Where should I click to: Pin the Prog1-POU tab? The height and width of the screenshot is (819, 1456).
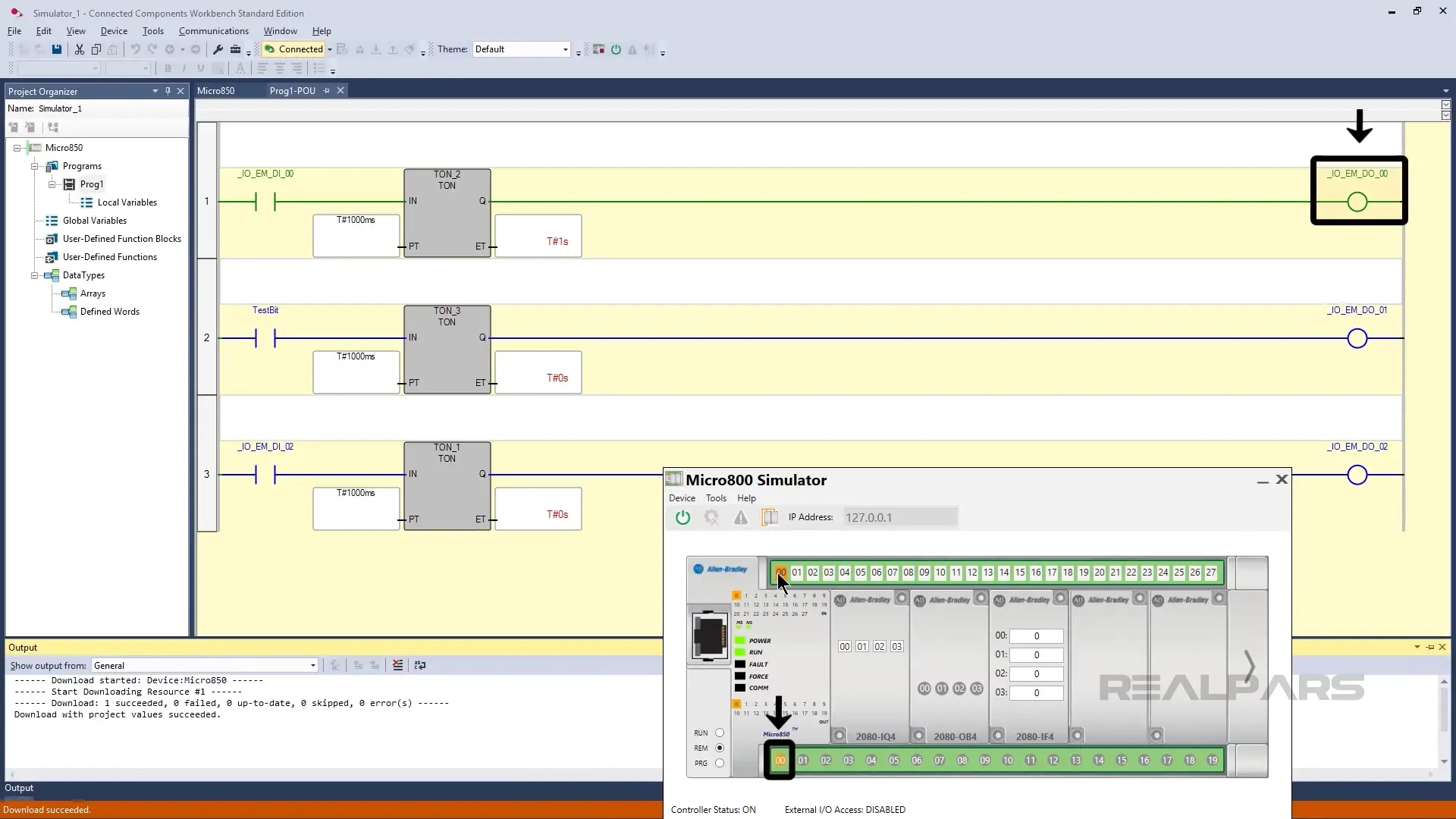coord(327,90)
